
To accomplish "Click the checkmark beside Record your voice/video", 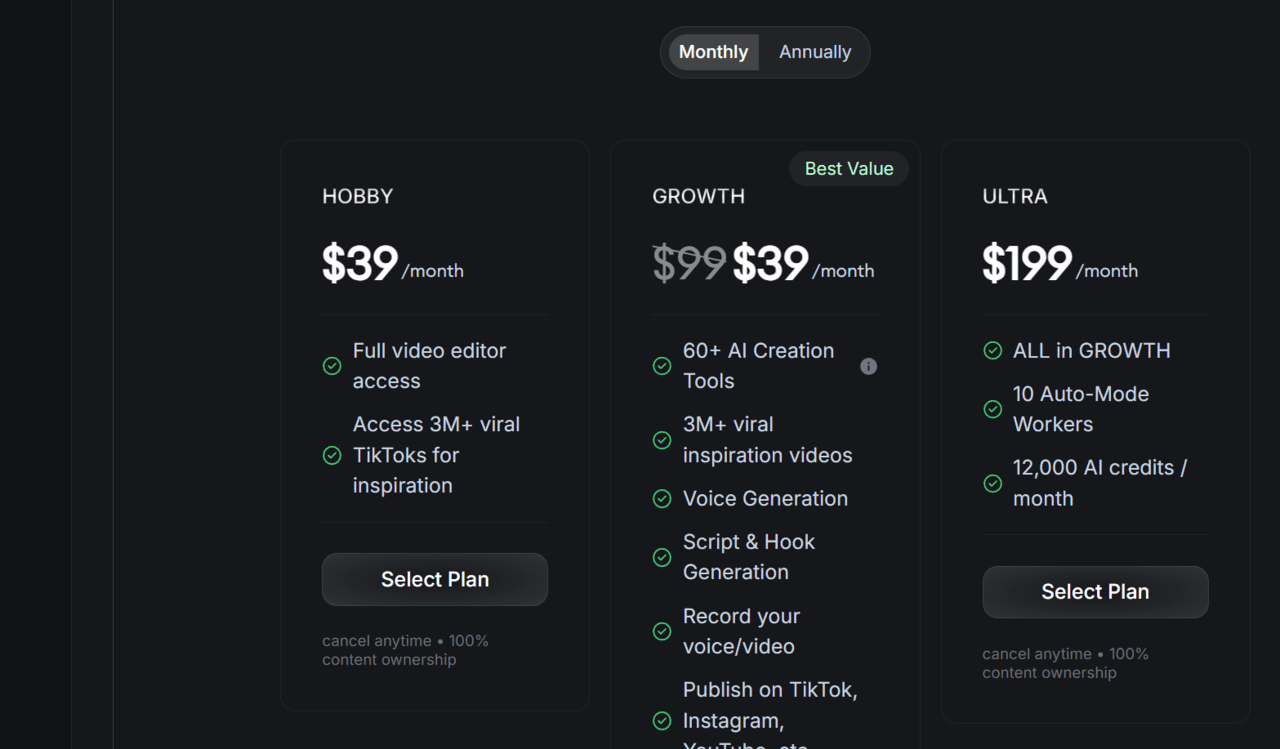I will (x=662, y=631).
